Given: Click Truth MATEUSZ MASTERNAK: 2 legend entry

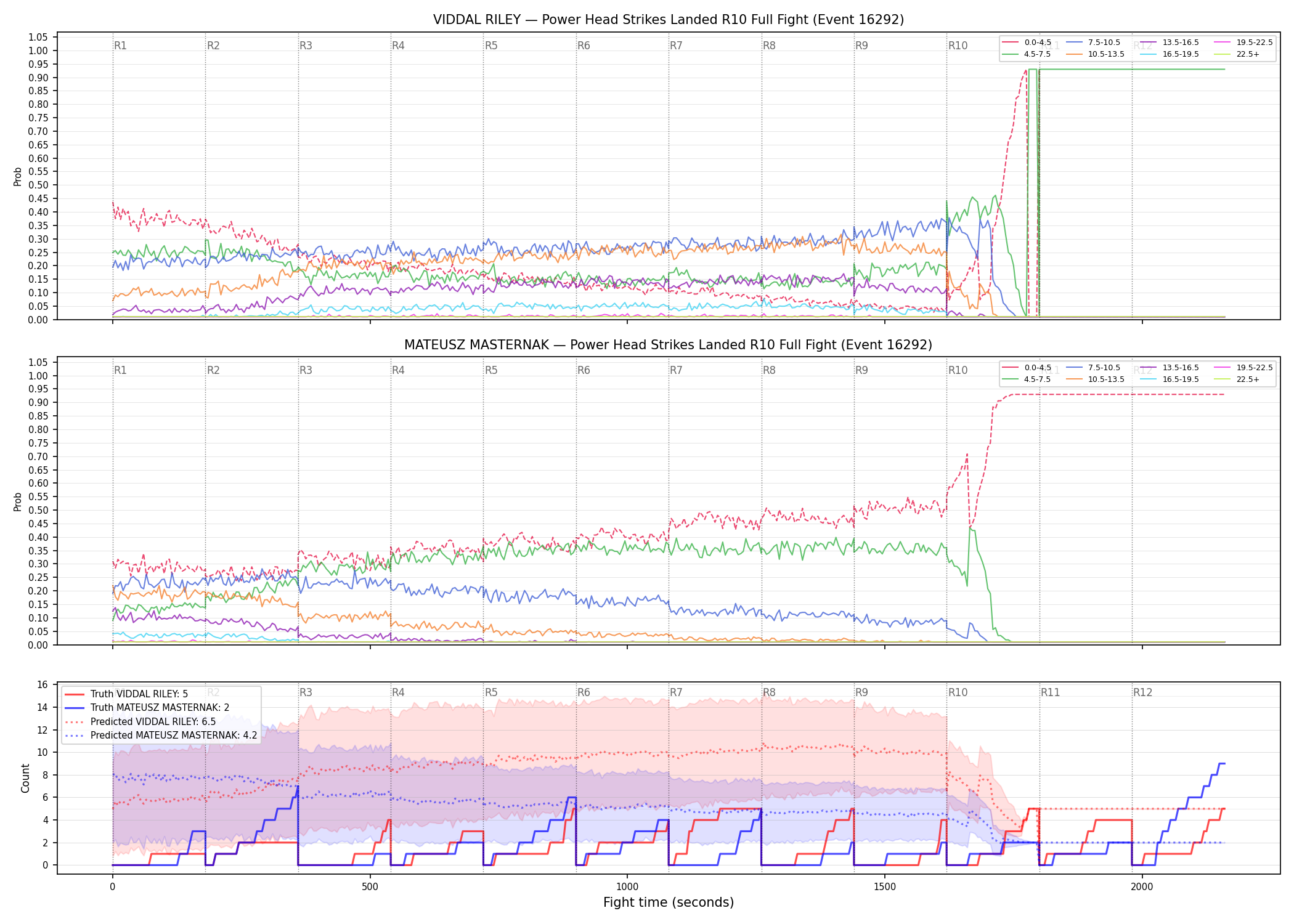Looking at the screenshot, I should tap(147, 707).
